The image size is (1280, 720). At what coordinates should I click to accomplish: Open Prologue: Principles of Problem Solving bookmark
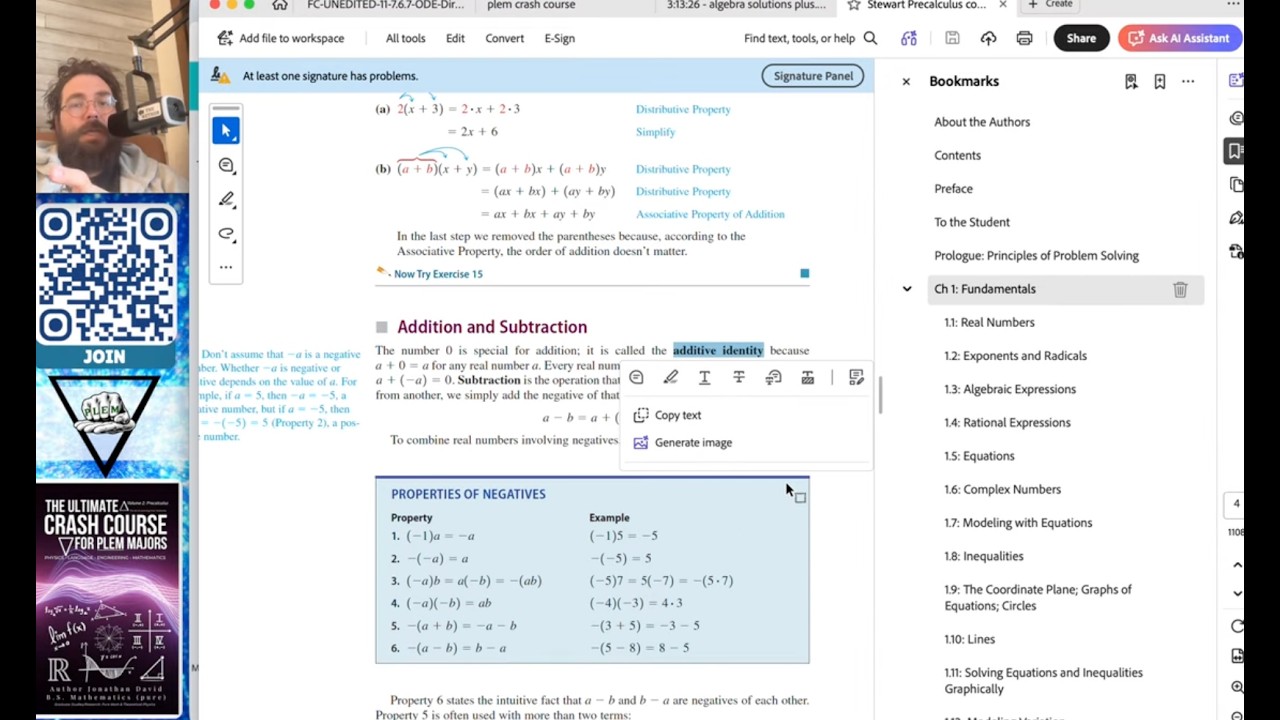(1036, 256)
